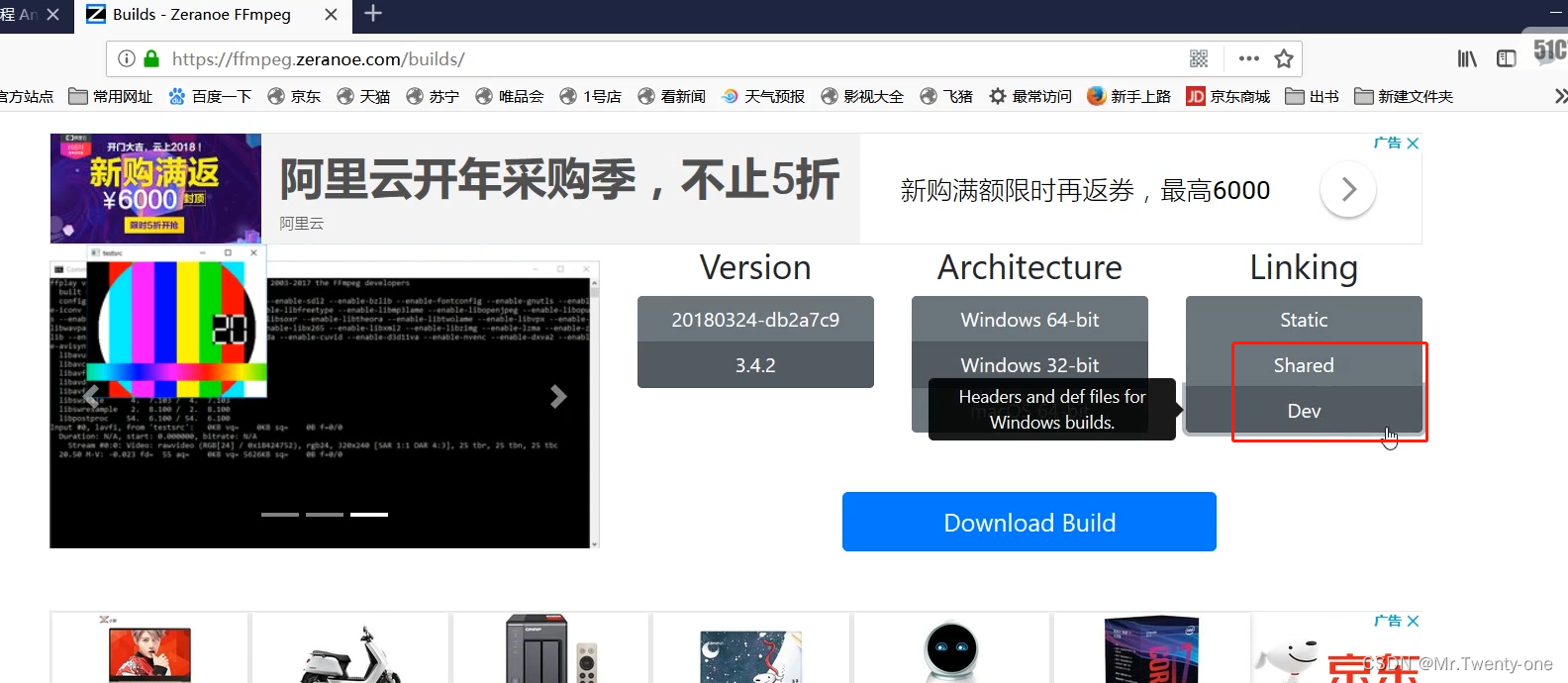This screenshot has width=1568, height=683.
Task: Bookmark this page with the star icon
Action: pyautogui.click(x=1284, y=58)
